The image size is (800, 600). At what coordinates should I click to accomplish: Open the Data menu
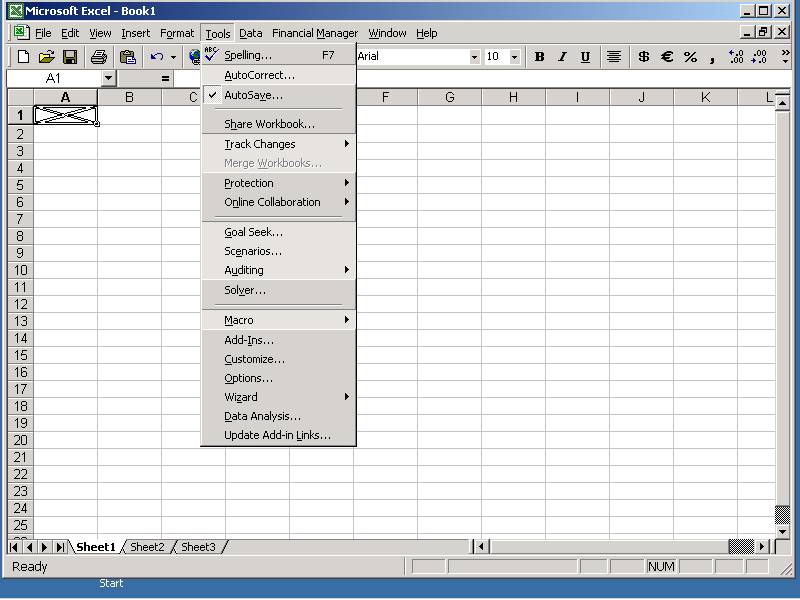251,33
